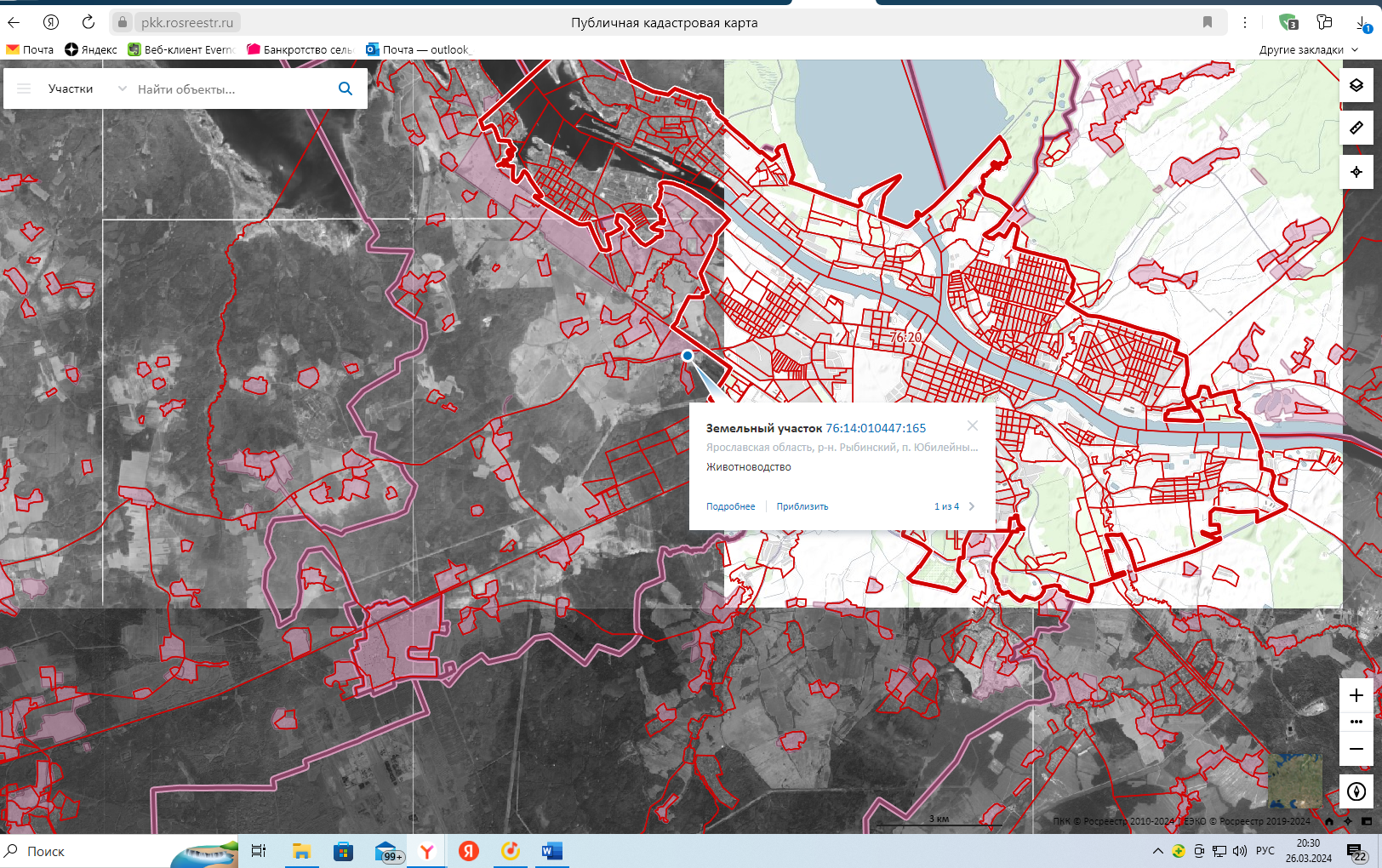Reset map orientation with compass button
Image resolution: width=1382 pixels, height=868 pixels.
point(1356,791)
